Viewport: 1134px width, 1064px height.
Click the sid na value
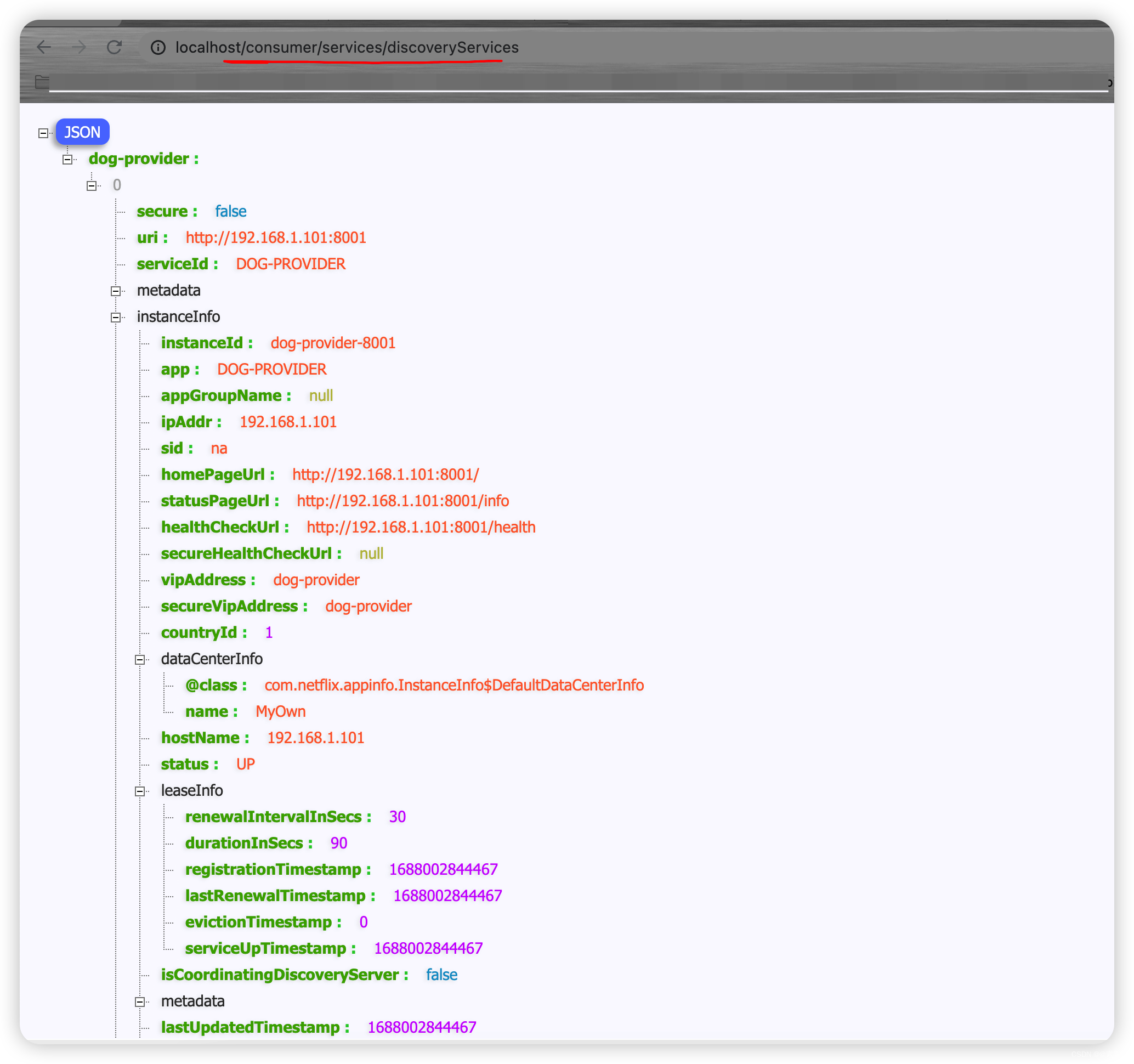tap(219, 449)
